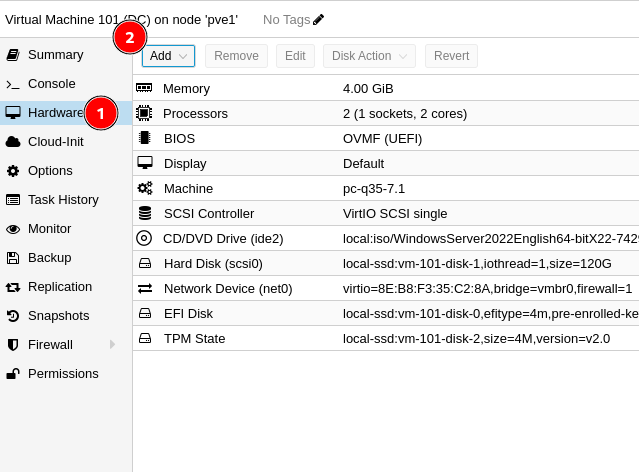Click the Snapshots history icon

(x=13, y=316)
